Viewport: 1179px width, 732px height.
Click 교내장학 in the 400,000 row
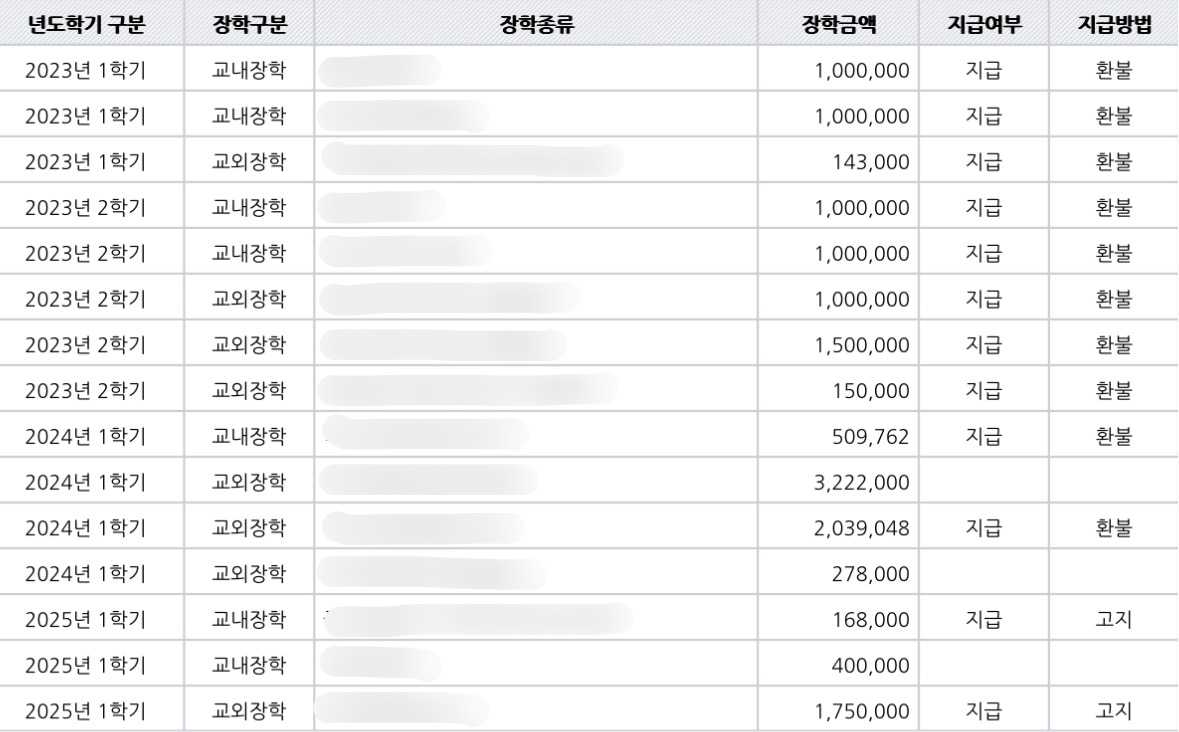249,666
